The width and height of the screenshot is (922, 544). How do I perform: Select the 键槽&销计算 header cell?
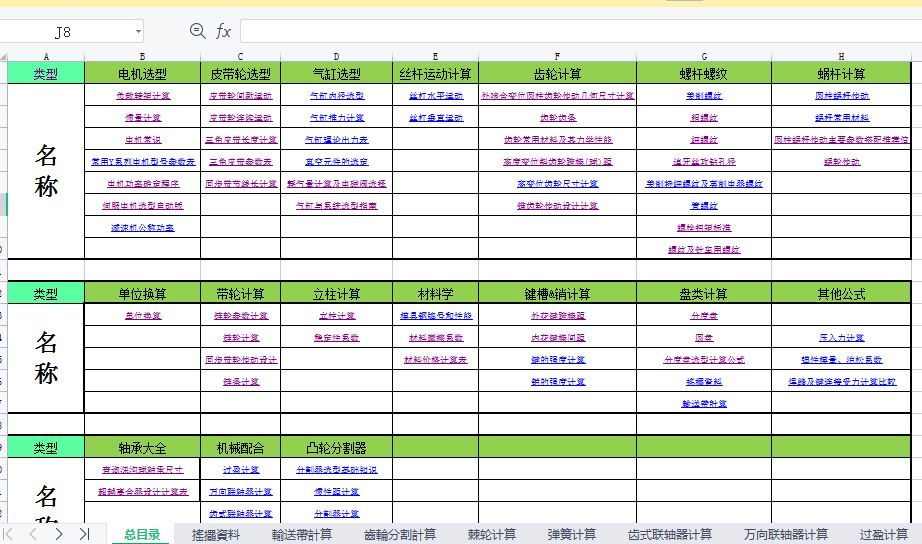tap(557, 293)
